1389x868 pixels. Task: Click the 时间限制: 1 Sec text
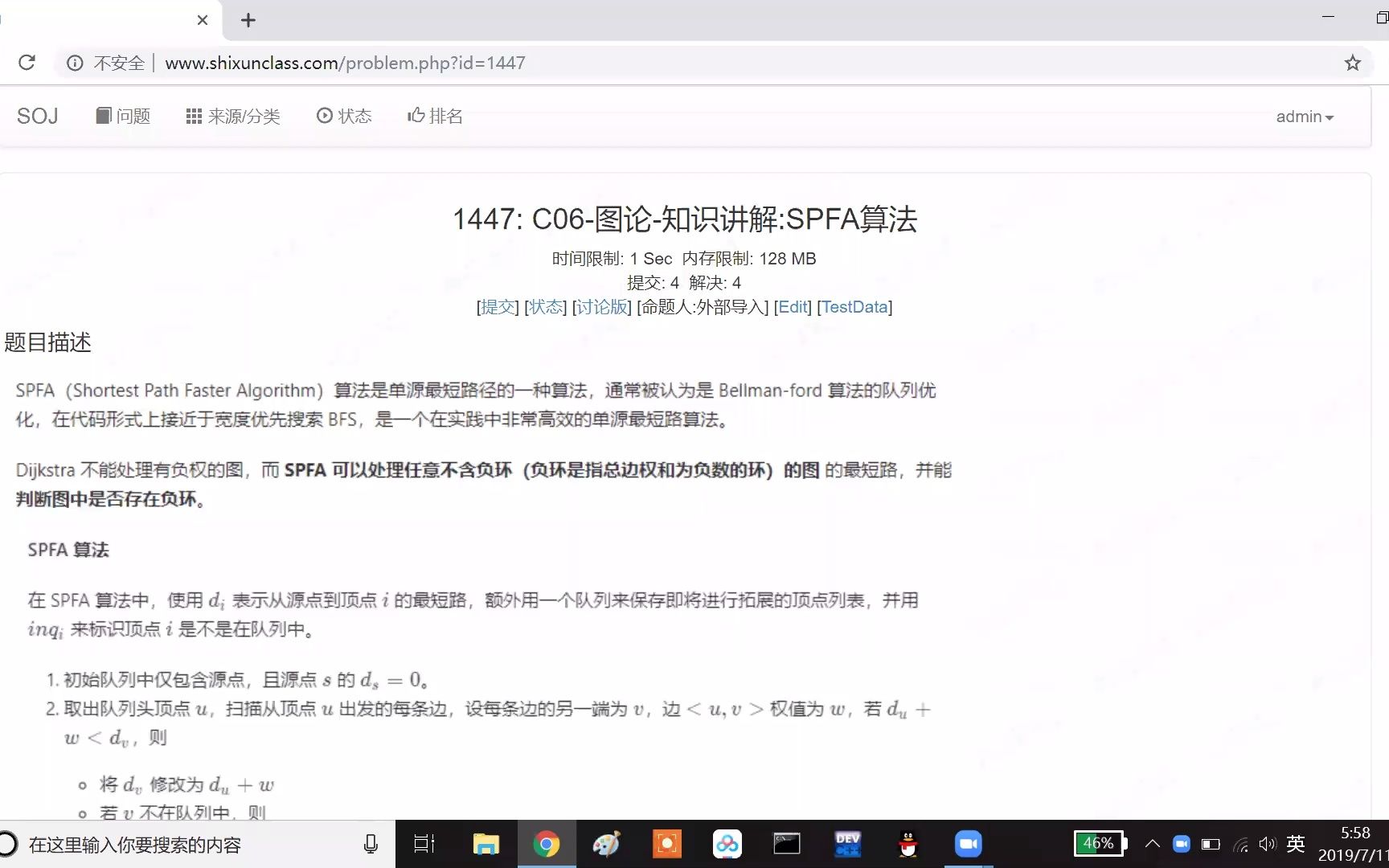click(612, 259)
